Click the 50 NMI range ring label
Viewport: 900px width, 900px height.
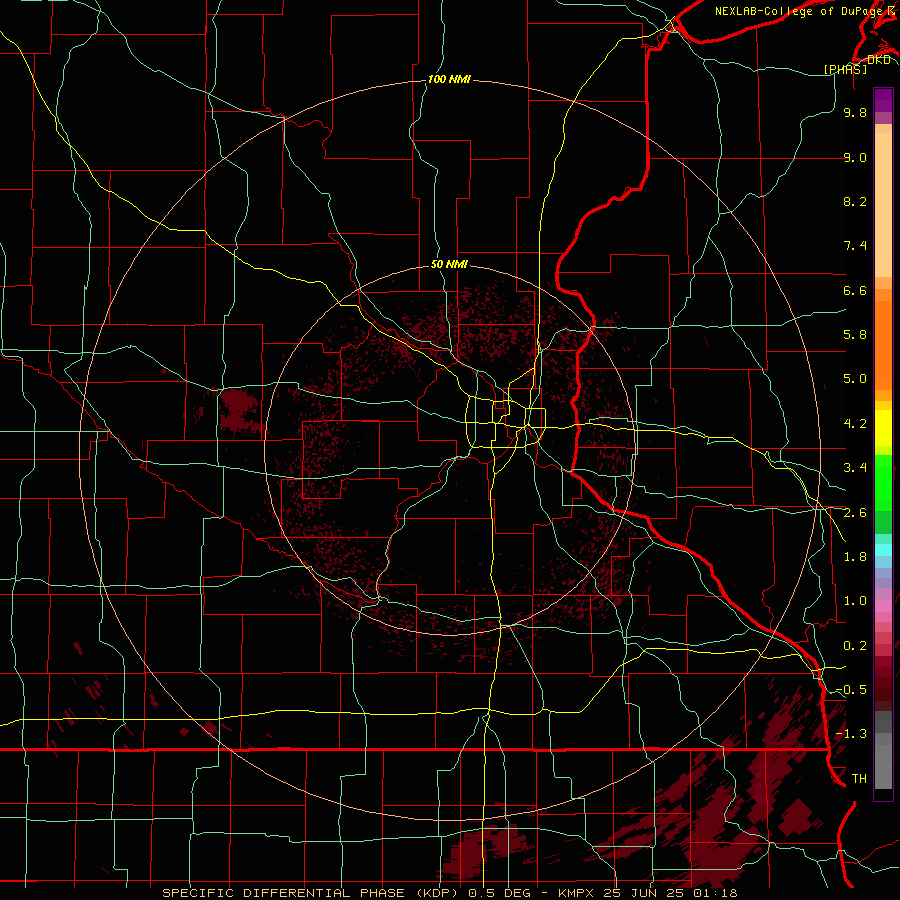click(449, 264)
